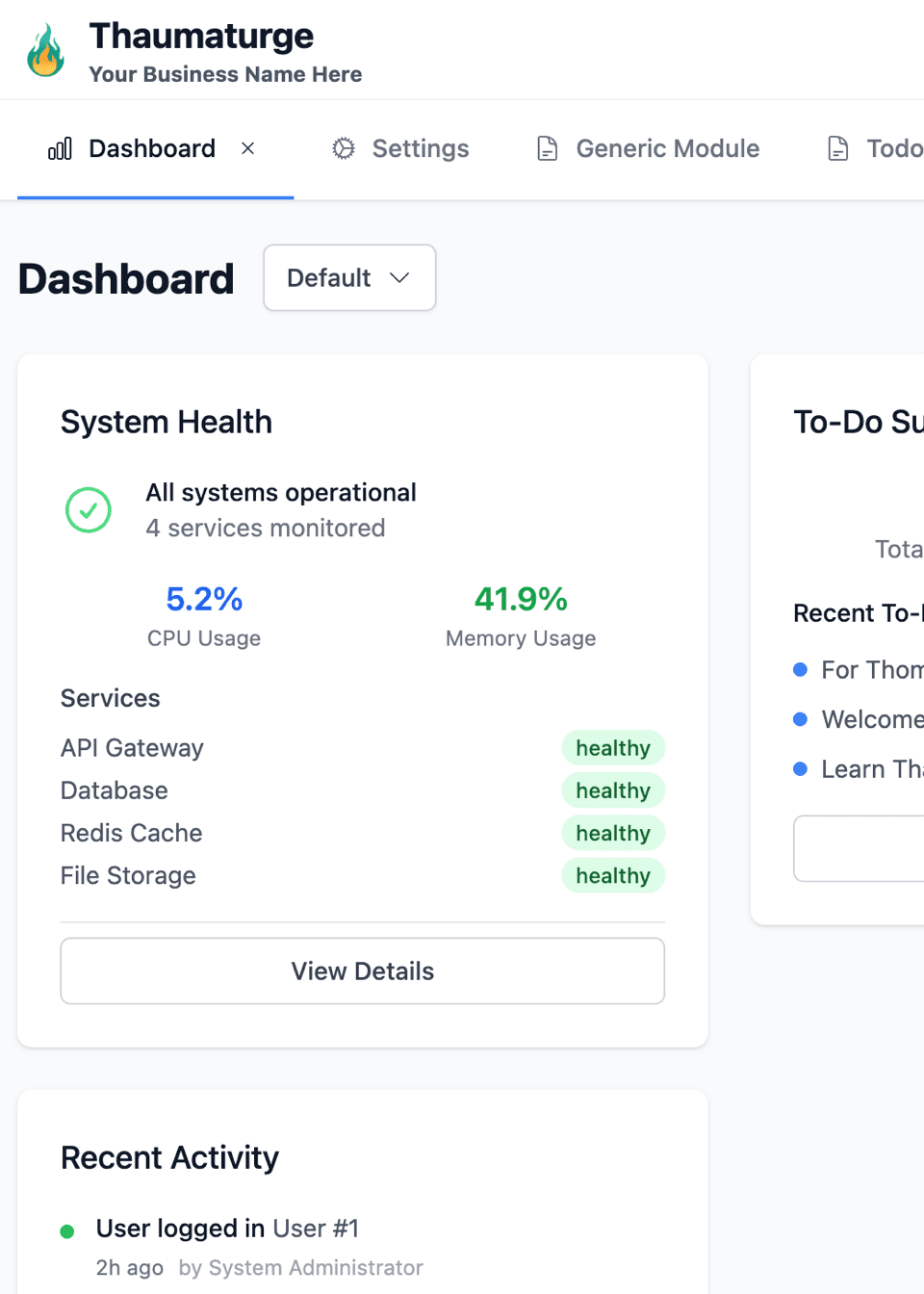Click the green checkmark in System Health

click(x=88, y=509)
